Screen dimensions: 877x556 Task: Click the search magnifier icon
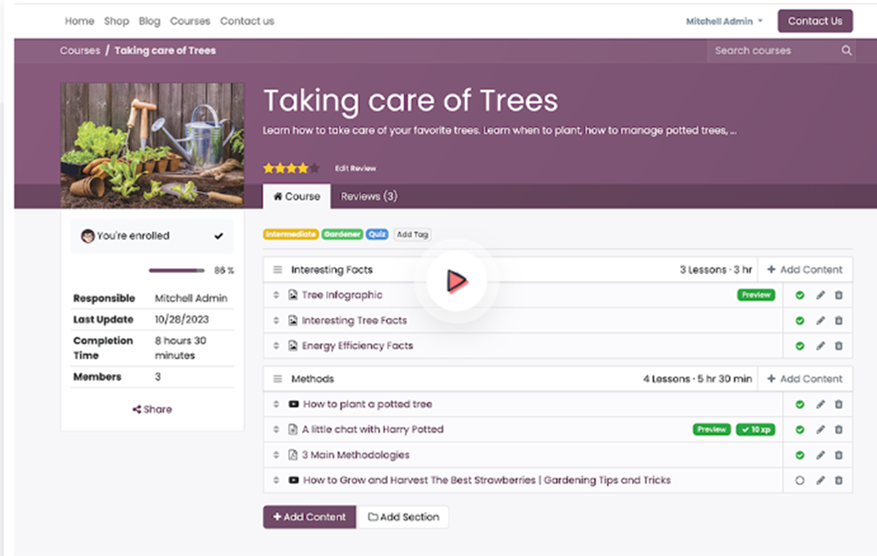(846, 51)
